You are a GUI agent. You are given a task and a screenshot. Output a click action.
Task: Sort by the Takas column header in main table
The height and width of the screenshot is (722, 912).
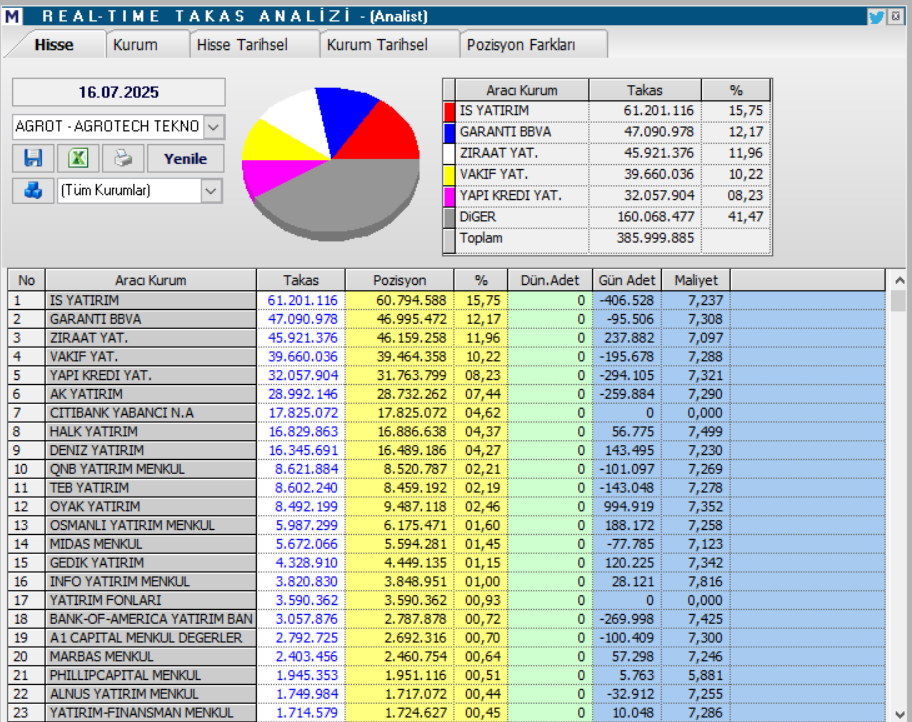301,280
